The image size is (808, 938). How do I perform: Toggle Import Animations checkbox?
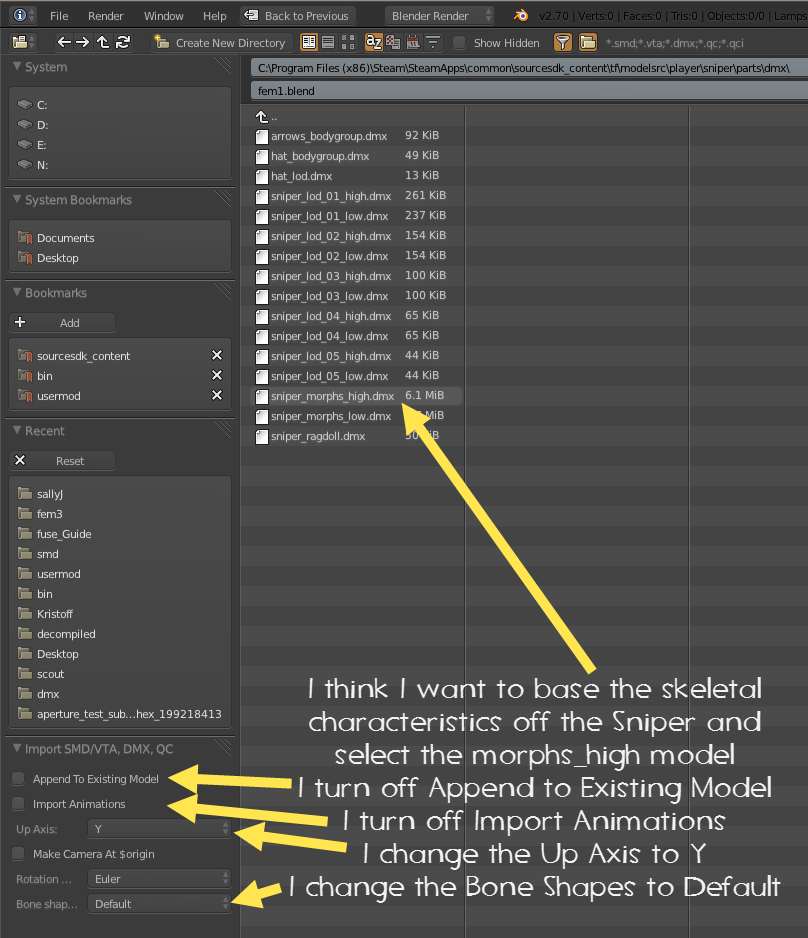coord(19,803)
